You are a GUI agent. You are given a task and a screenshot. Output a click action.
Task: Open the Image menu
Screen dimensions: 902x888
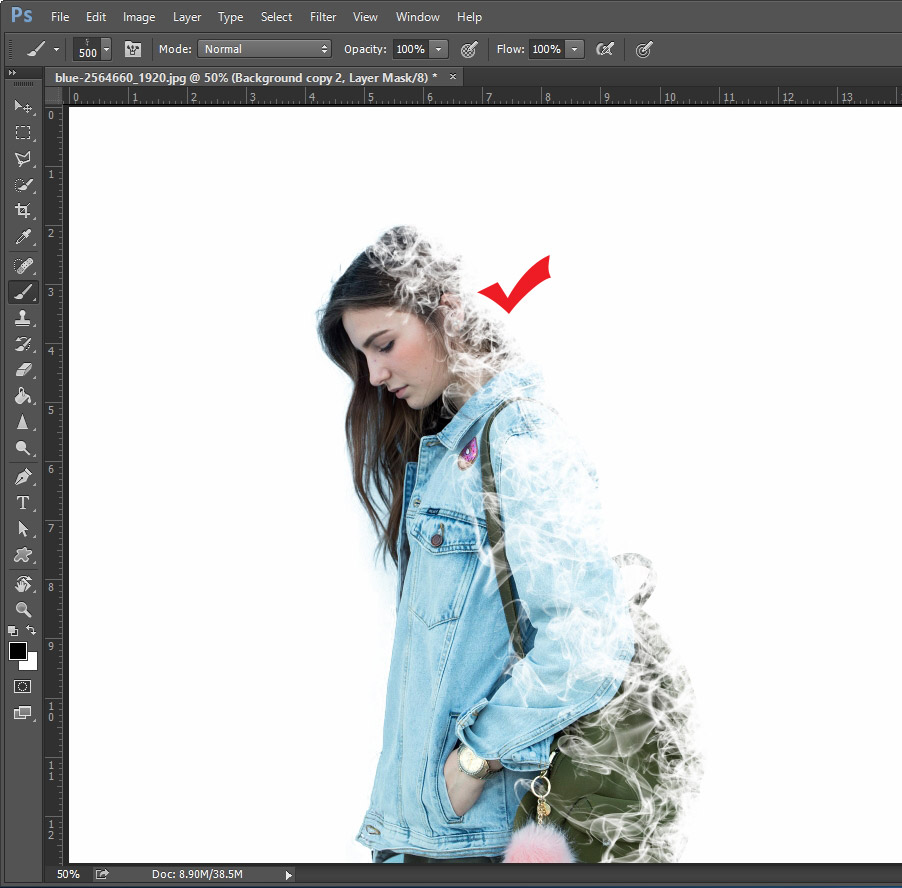(x=139, y=17)
